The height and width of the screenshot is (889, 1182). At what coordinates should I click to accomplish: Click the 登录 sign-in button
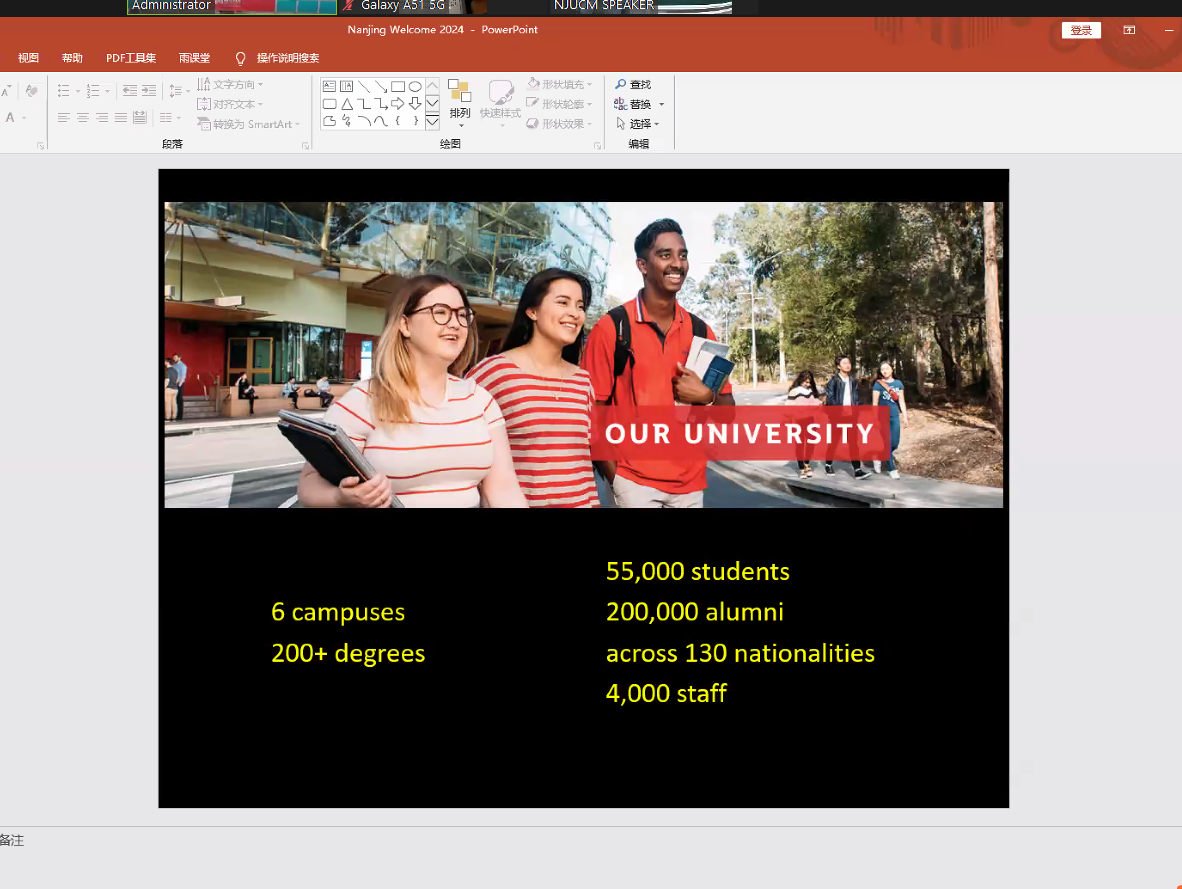[x=1081, y=30]
